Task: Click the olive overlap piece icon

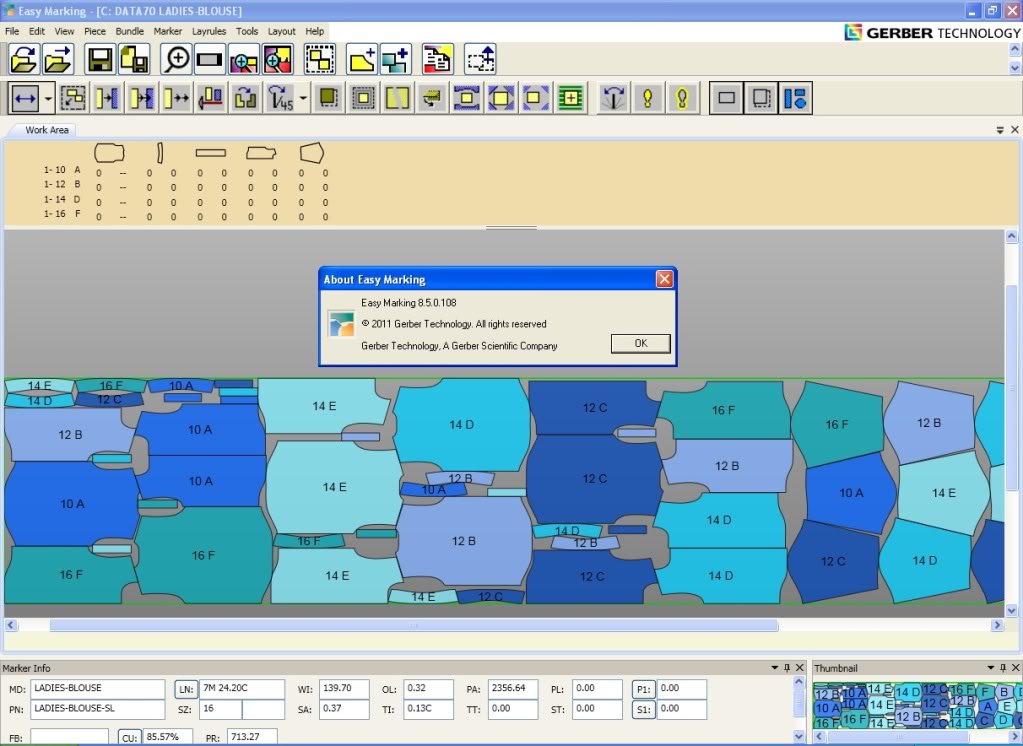Action: [328, 99]
